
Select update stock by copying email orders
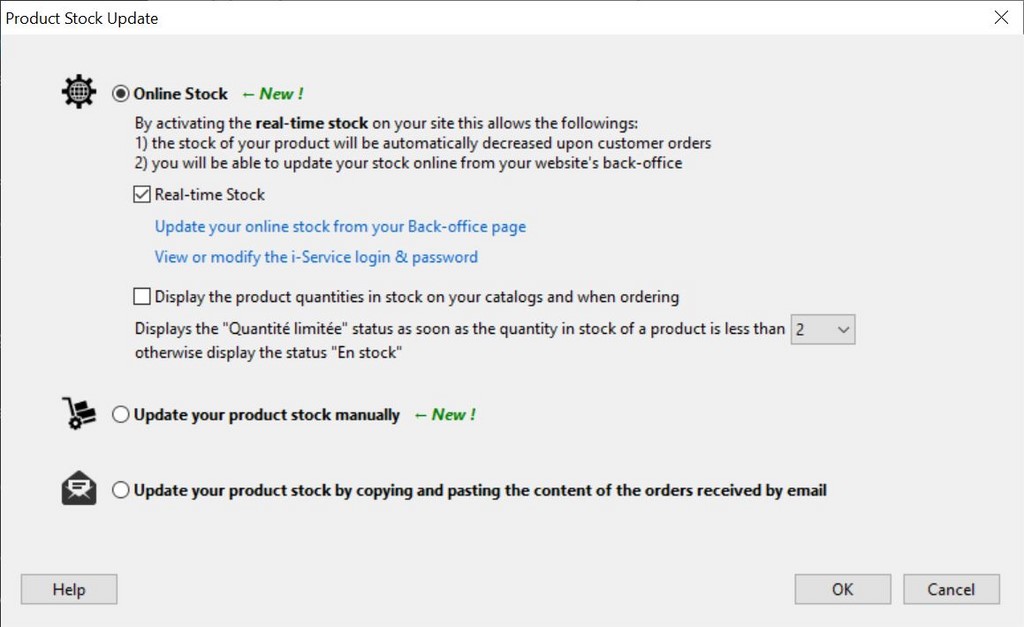[x=121, y=490]
